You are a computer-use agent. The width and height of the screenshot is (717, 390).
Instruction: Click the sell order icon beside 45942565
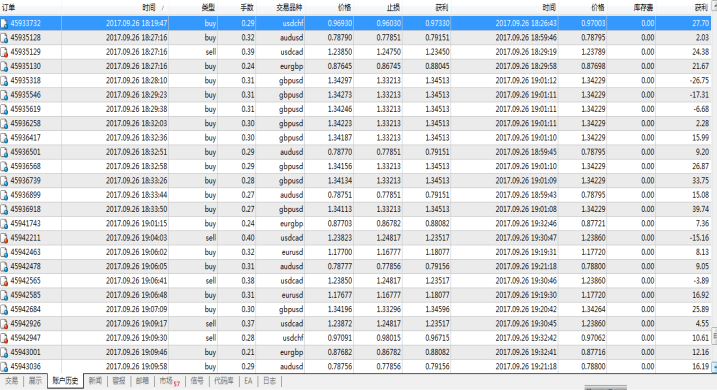click(4, 281)
